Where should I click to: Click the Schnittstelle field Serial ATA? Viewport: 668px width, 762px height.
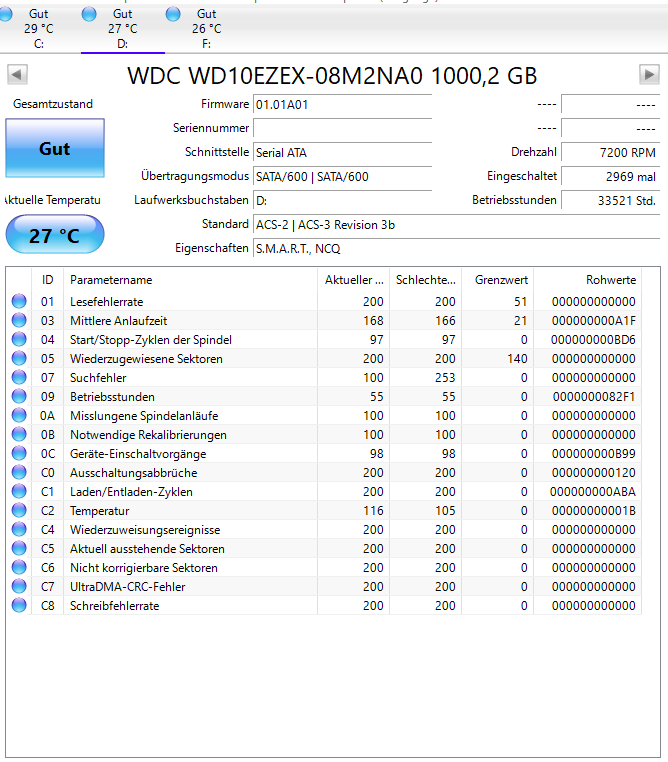click(343, 153)
